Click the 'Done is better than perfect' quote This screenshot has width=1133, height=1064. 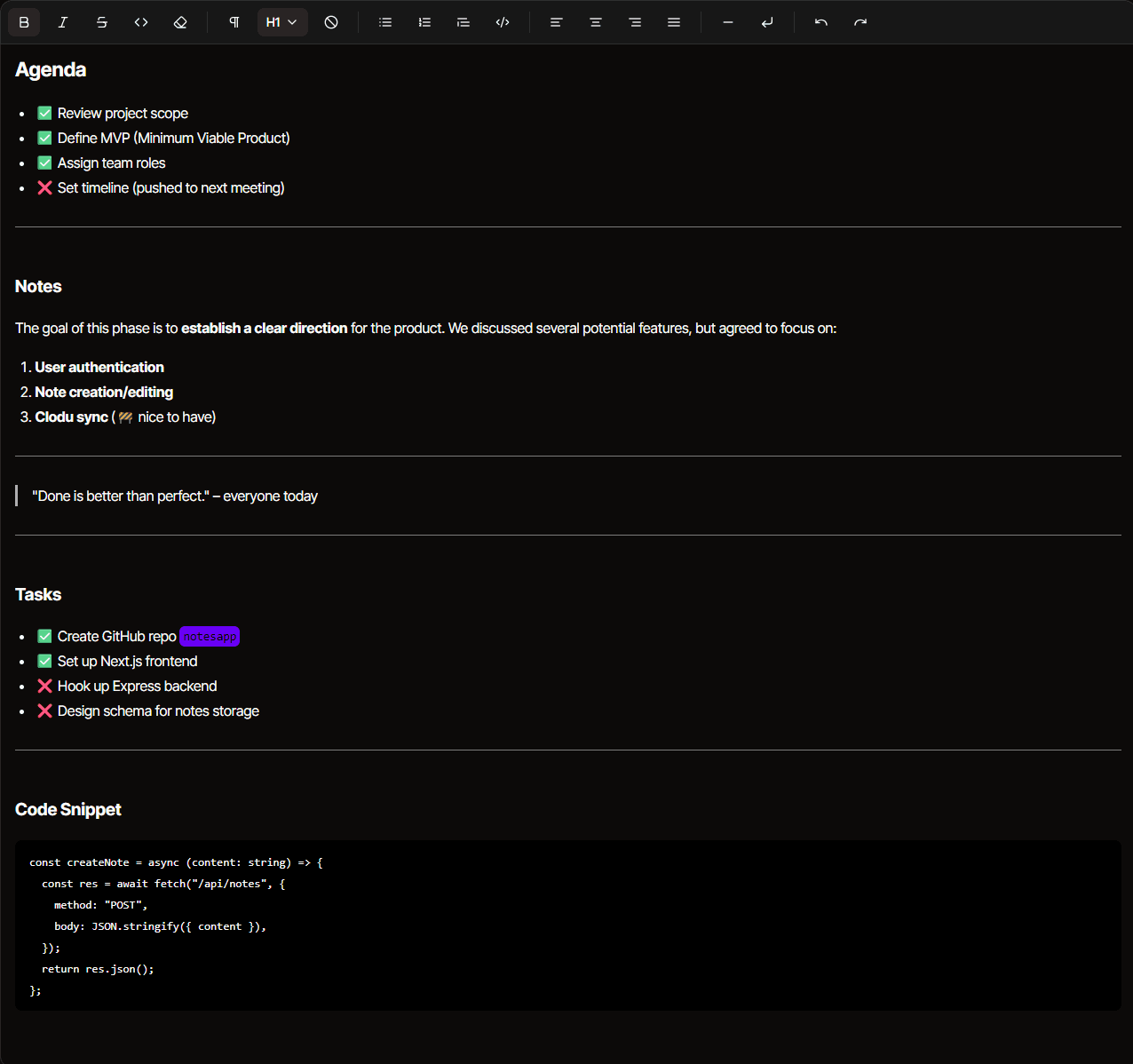click(175, 496)
